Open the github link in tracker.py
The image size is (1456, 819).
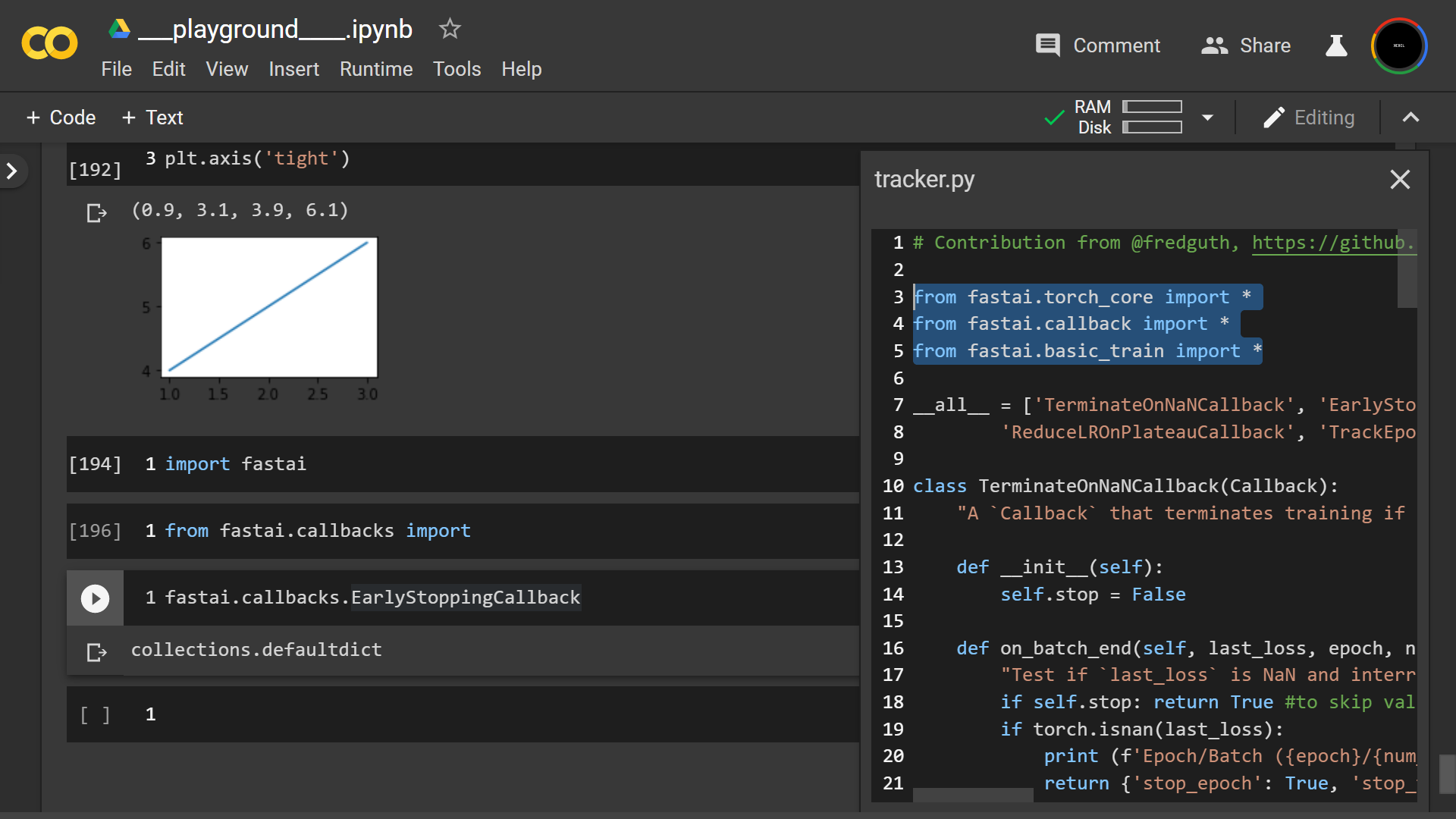pos(1333,243)
